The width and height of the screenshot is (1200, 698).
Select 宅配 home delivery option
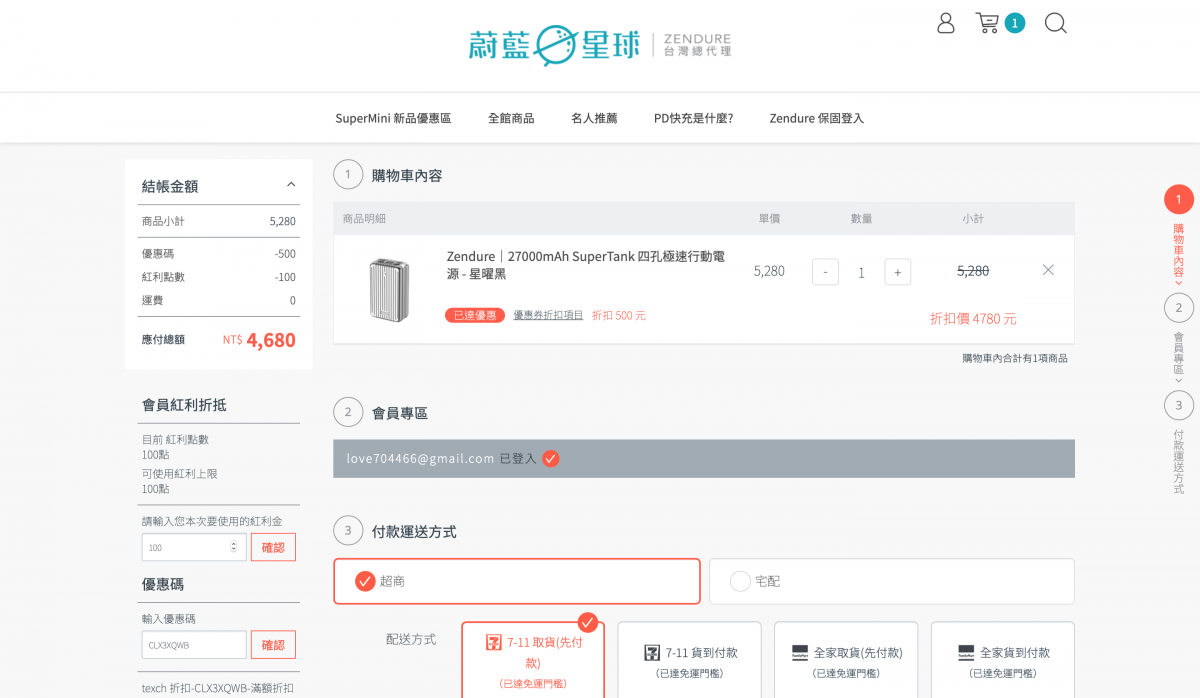click(x=891, y=581)
